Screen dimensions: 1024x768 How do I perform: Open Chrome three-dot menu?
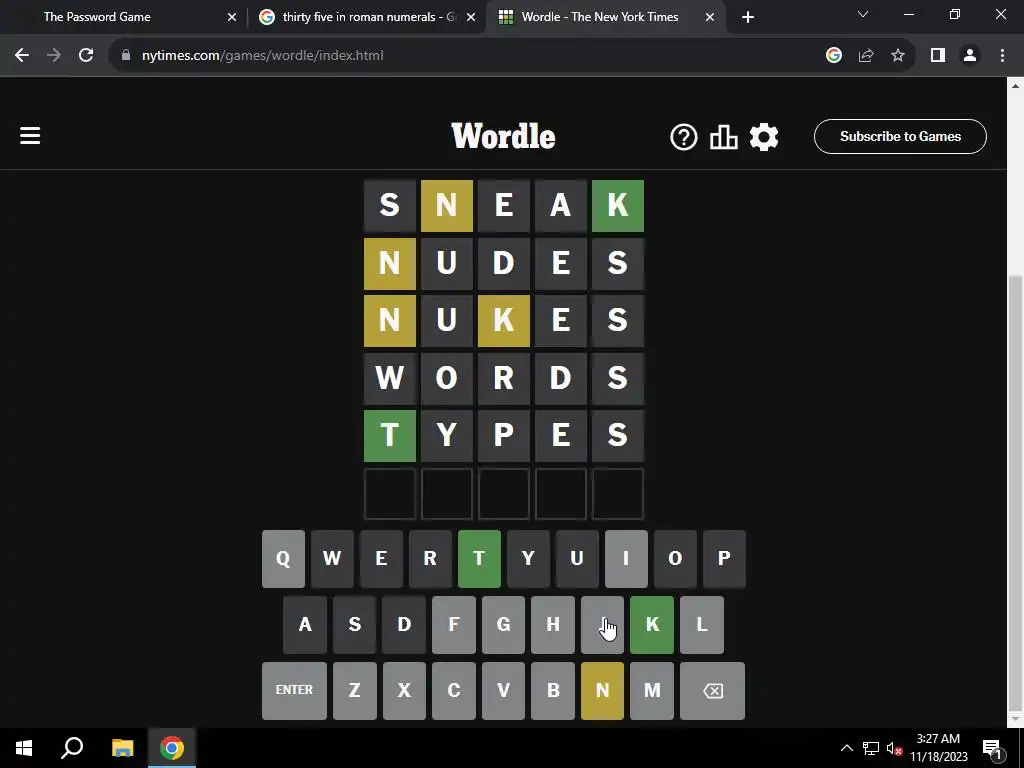coord(1002,56)
